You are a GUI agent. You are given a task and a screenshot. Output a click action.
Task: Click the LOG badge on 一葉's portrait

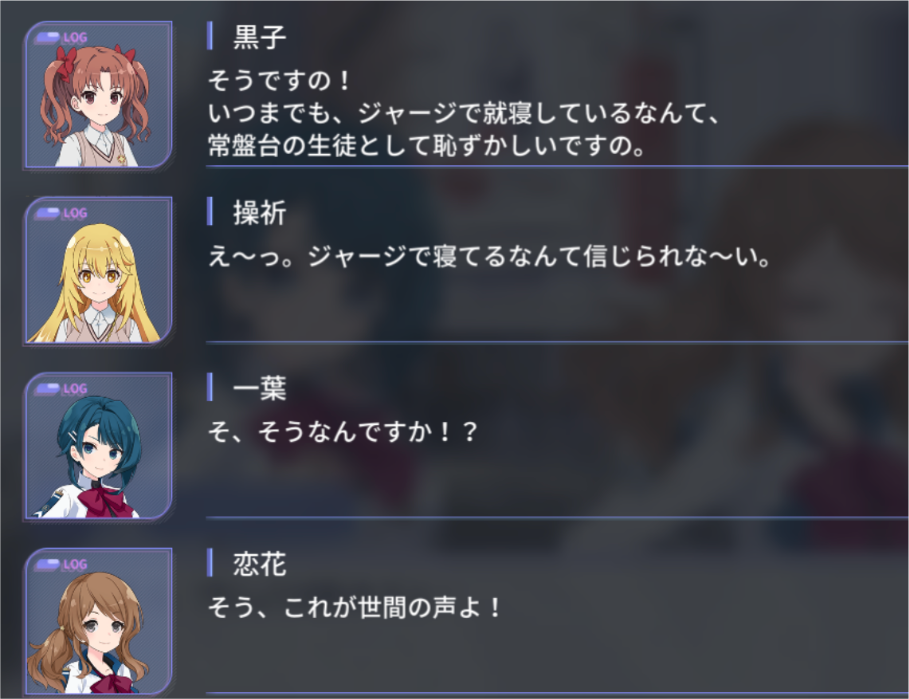point(61,389)
